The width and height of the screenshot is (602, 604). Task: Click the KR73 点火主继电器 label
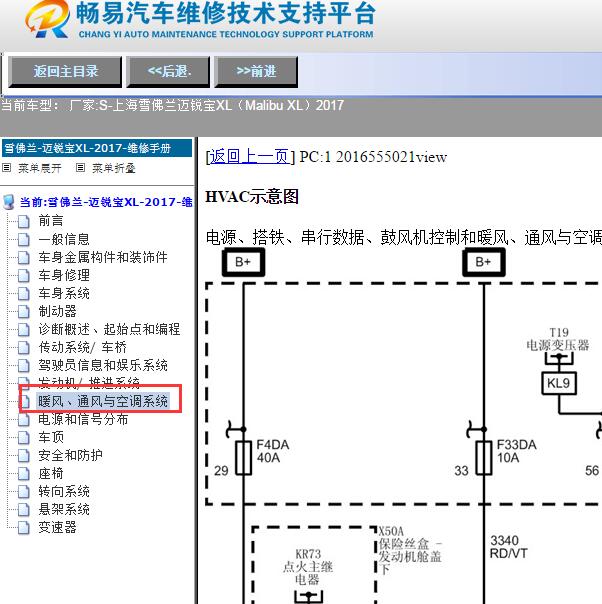click(308, 567)
